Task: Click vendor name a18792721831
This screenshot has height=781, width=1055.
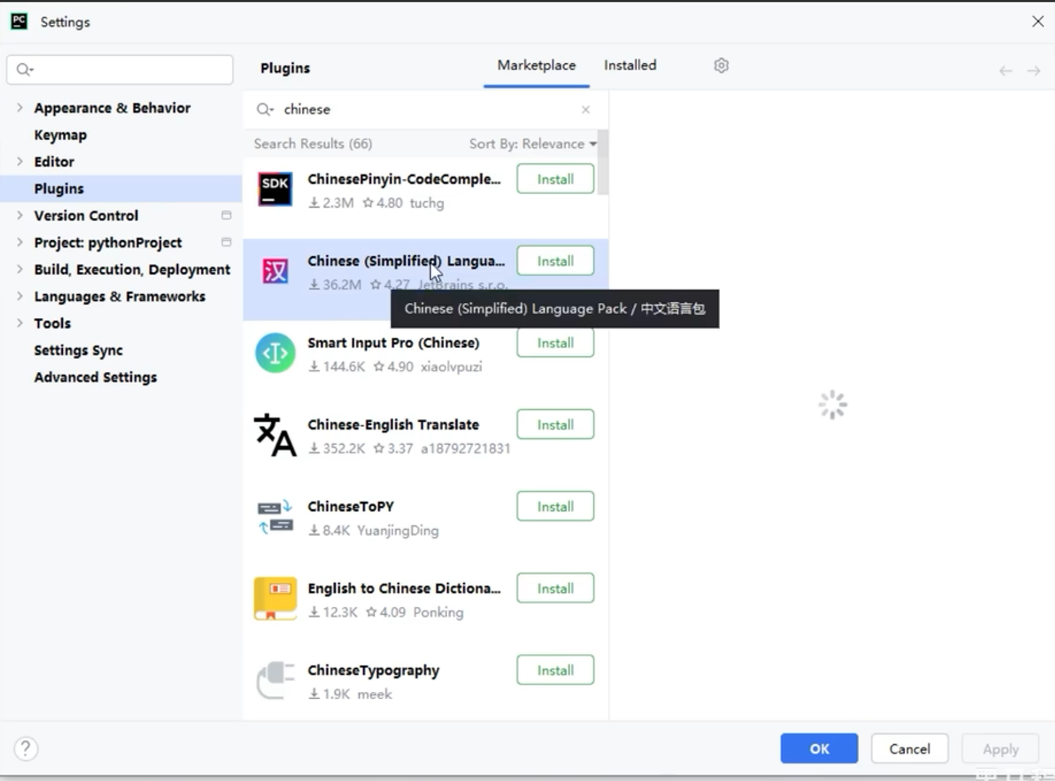Action: tap(466, 449)
